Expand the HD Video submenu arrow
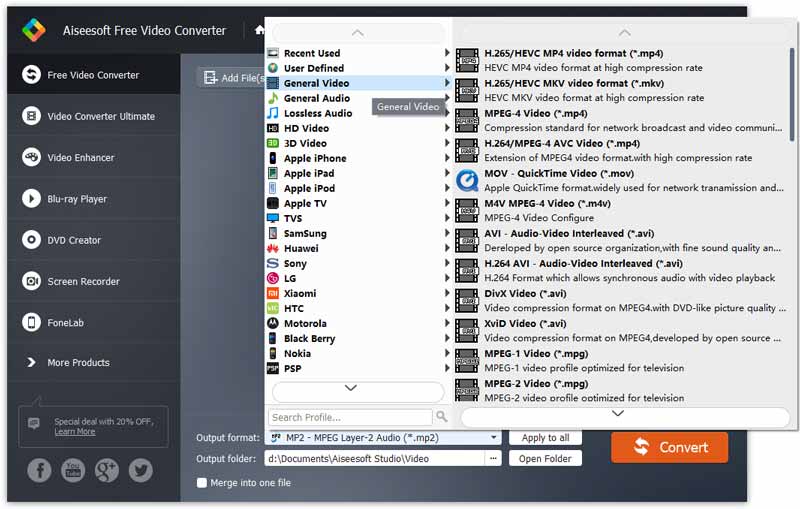Screen dimensions: 800x509 [x=447, y=128]
